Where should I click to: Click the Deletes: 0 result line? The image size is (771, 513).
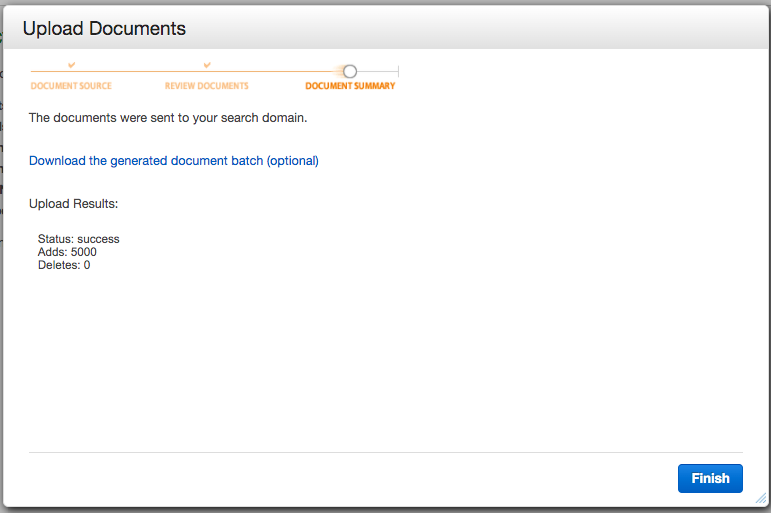(64, 265)
